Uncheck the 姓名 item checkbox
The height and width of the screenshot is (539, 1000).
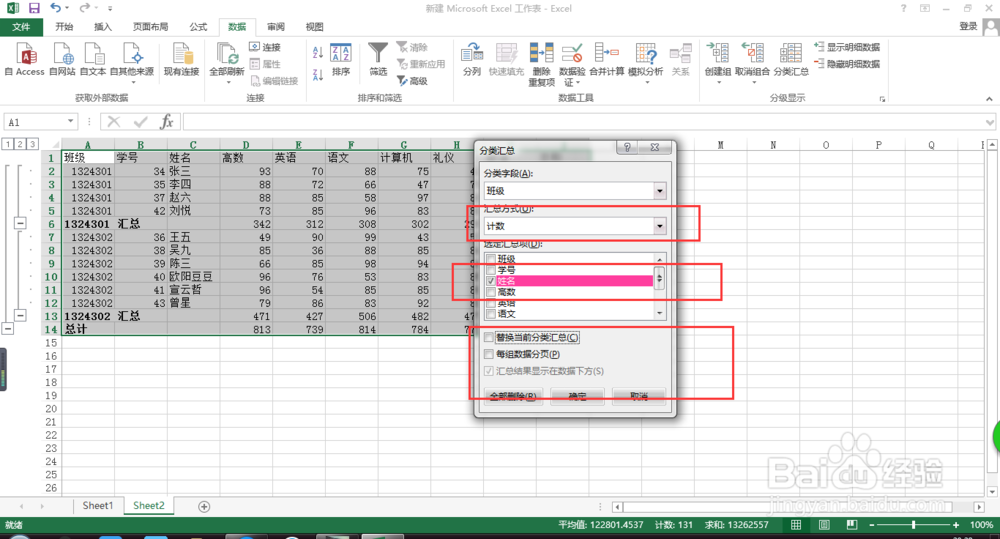[490, 281]
